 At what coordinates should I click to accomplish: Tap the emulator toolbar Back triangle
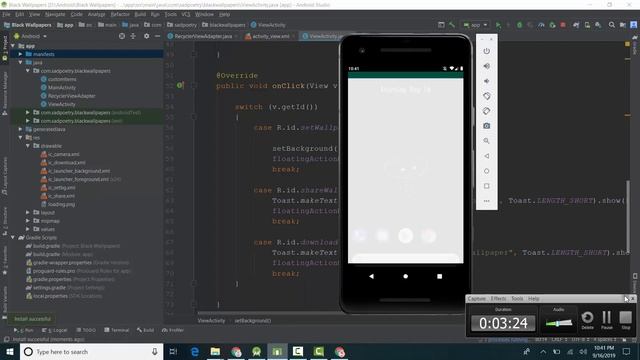(x=487, y=156)
